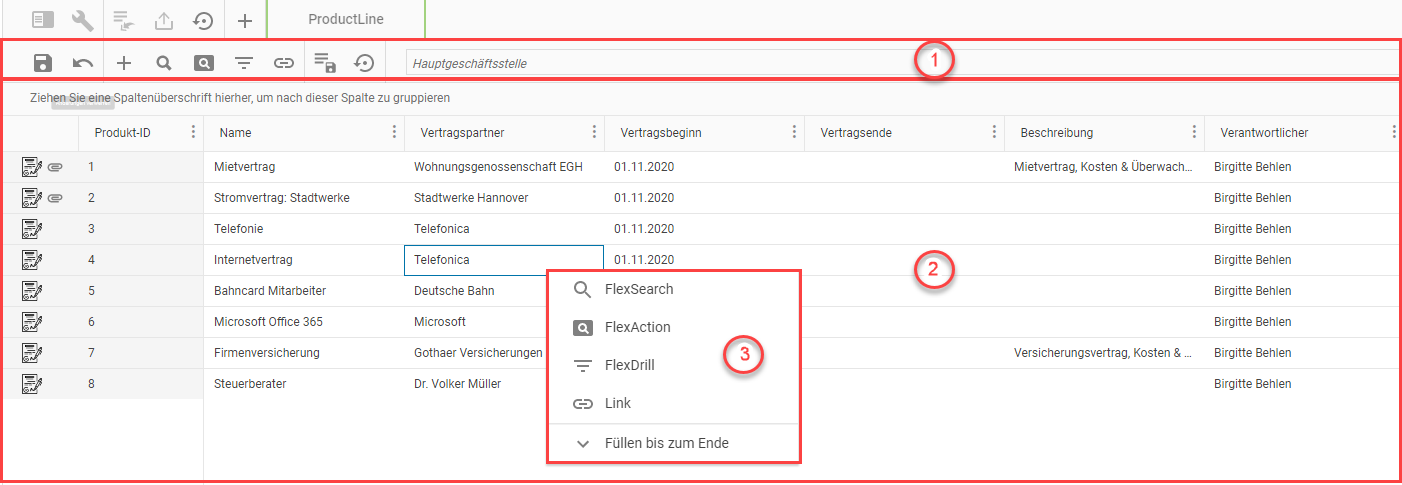Viewport: 1402px width, 485px height.
Task: Click the Undo arrow icon
Action: [83, 63]
